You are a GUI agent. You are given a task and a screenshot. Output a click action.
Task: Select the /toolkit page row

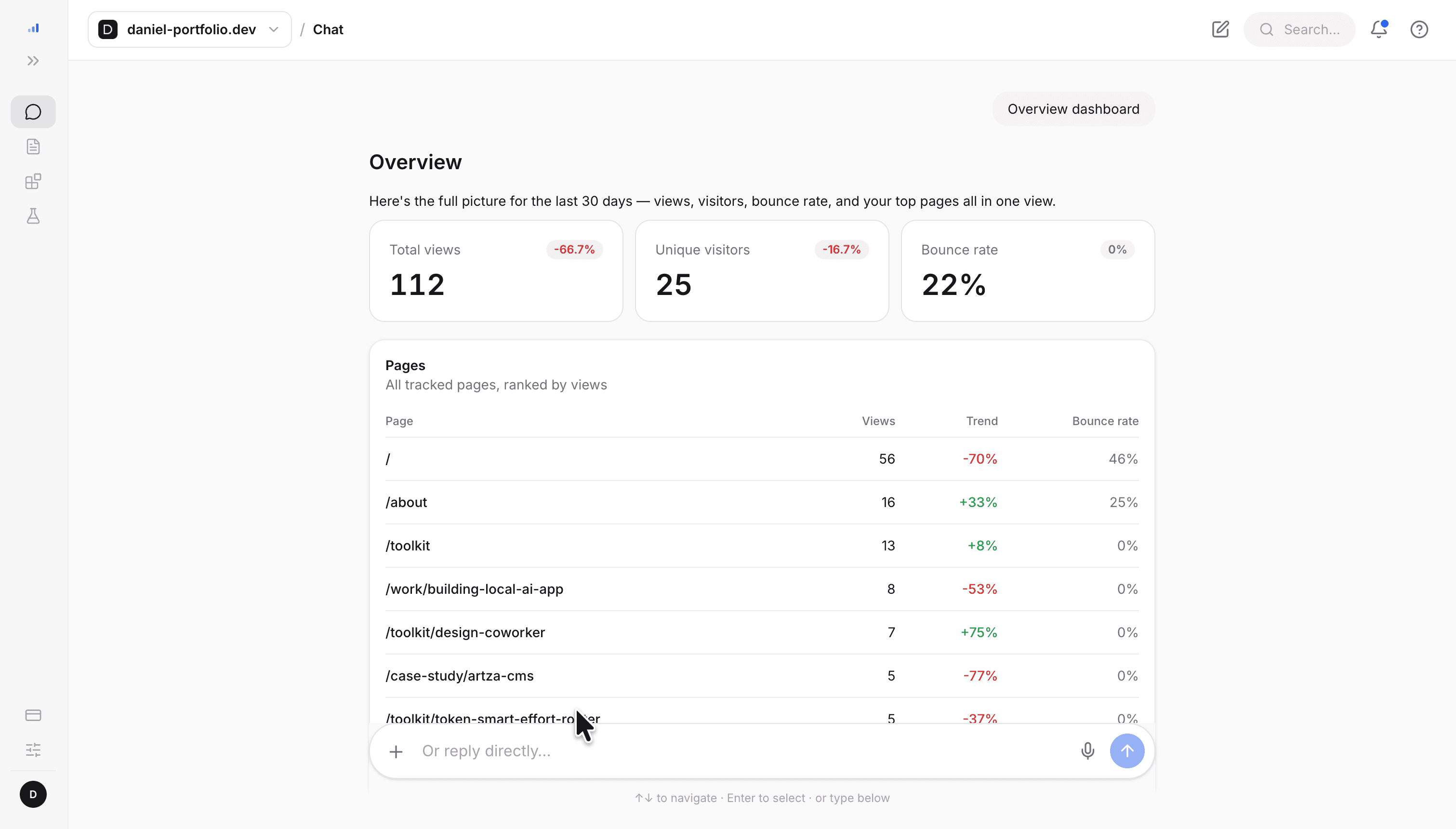coord(761,546)
